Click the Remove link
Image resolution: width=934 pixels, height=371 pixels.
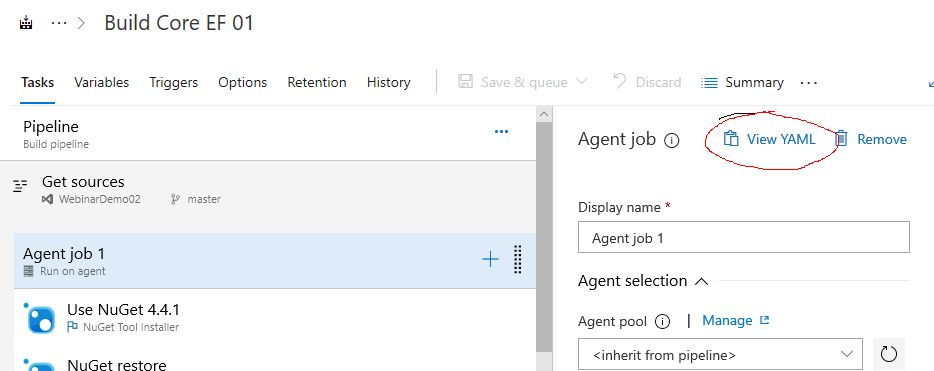coord(882,139)
